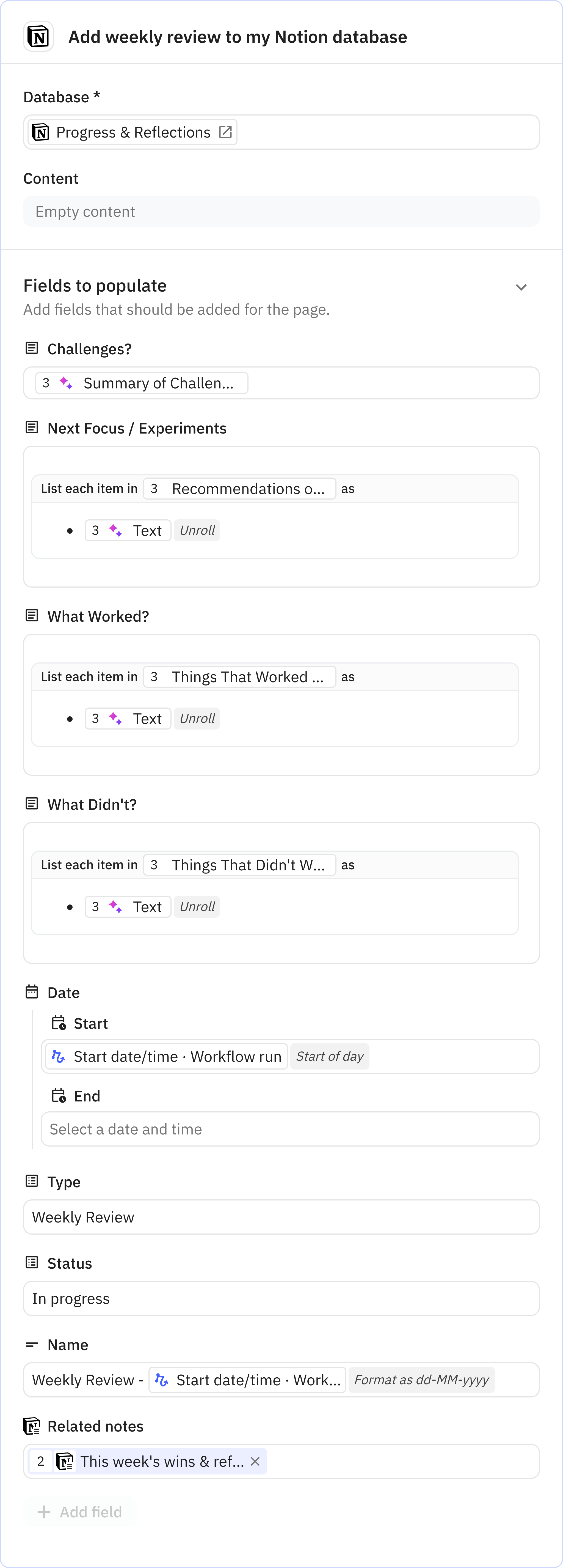
Task: Click the Add field button
Action: click(x=80, y=1511)
